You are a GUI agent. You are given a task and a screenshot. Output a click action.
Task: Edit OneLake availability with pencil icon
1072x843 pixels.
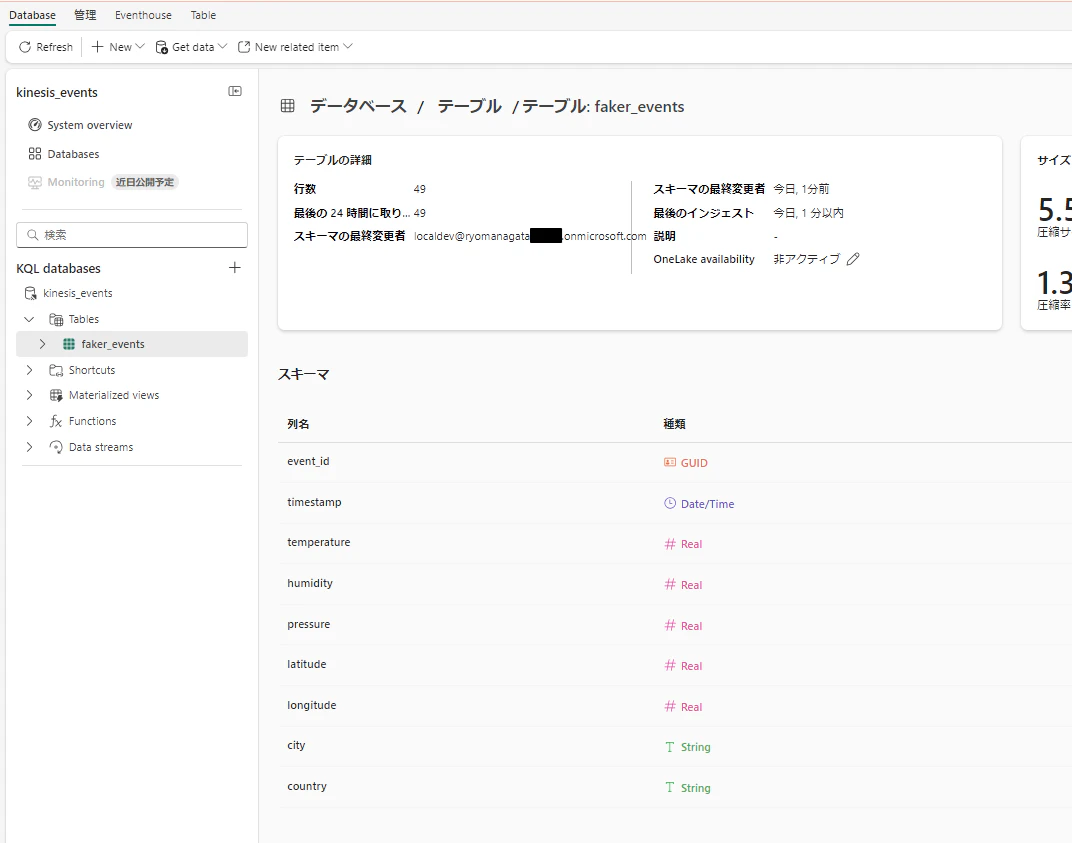tap(853, 259)
